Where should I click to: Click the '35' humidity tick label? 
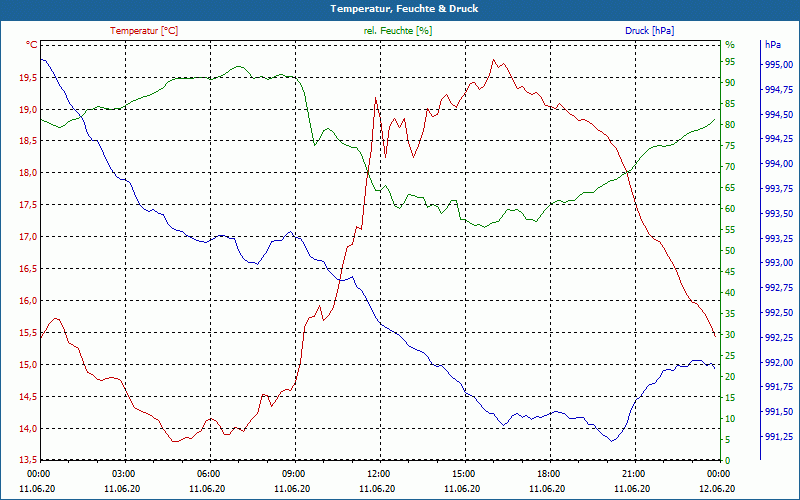pos(730,314)
